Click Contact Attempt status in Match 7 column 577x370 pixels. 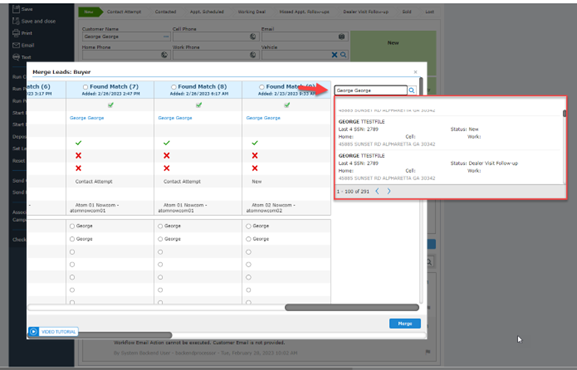(94, 182)
